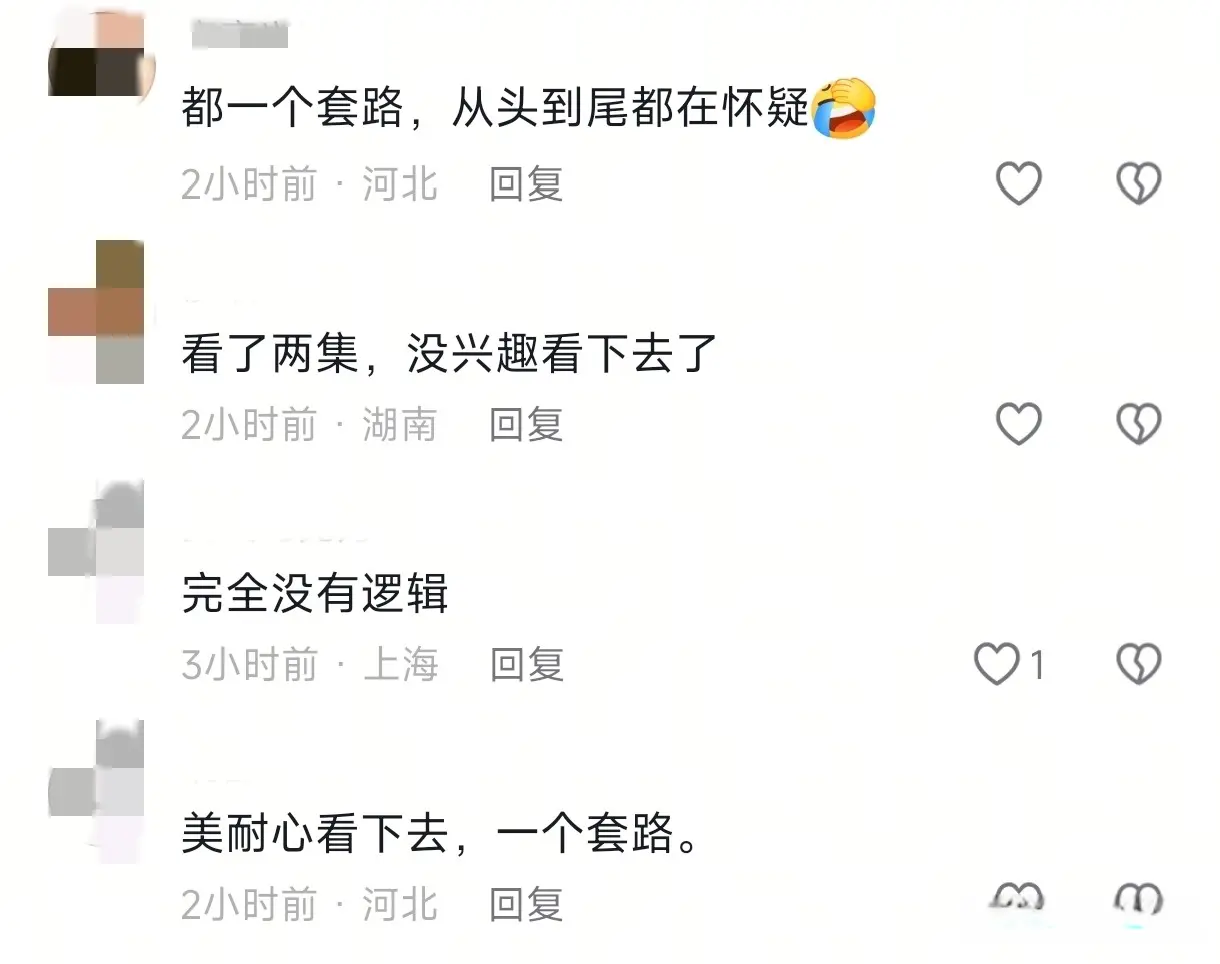The width and height of the screenshot is (1220, 964).
Task: Reply to the first 河北 comment
Action: (526, 184)
